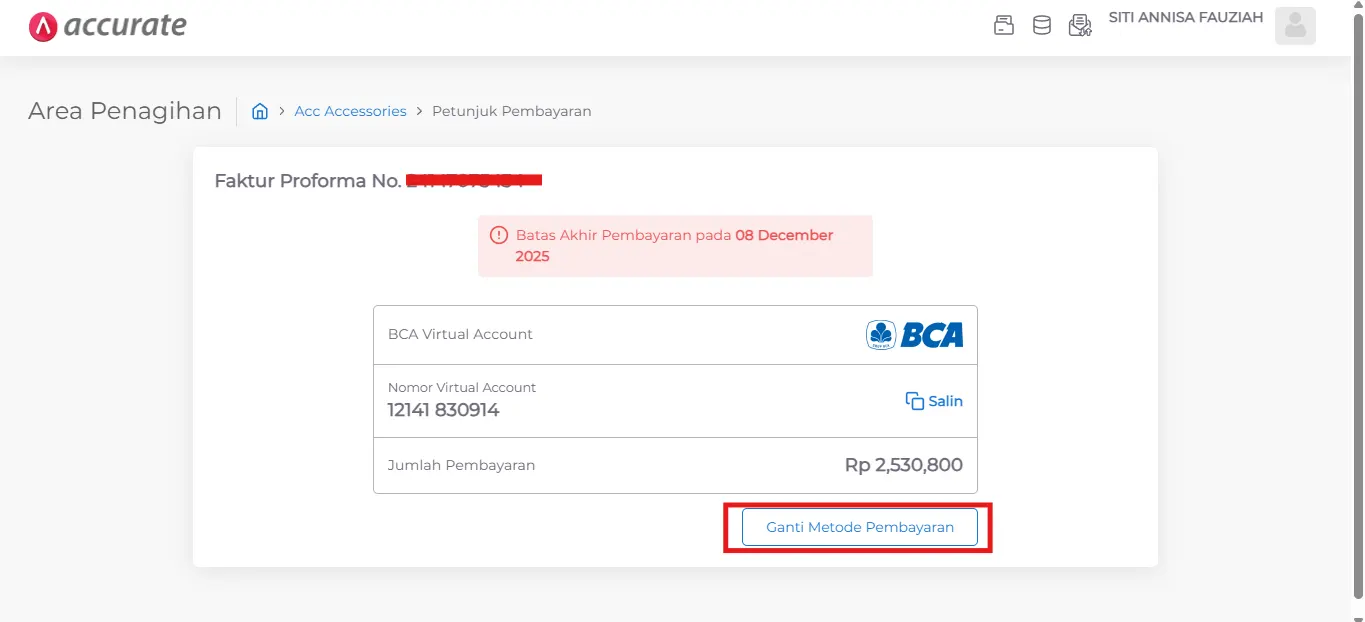Click the BCA Virtual Account row

click(460, 334)
